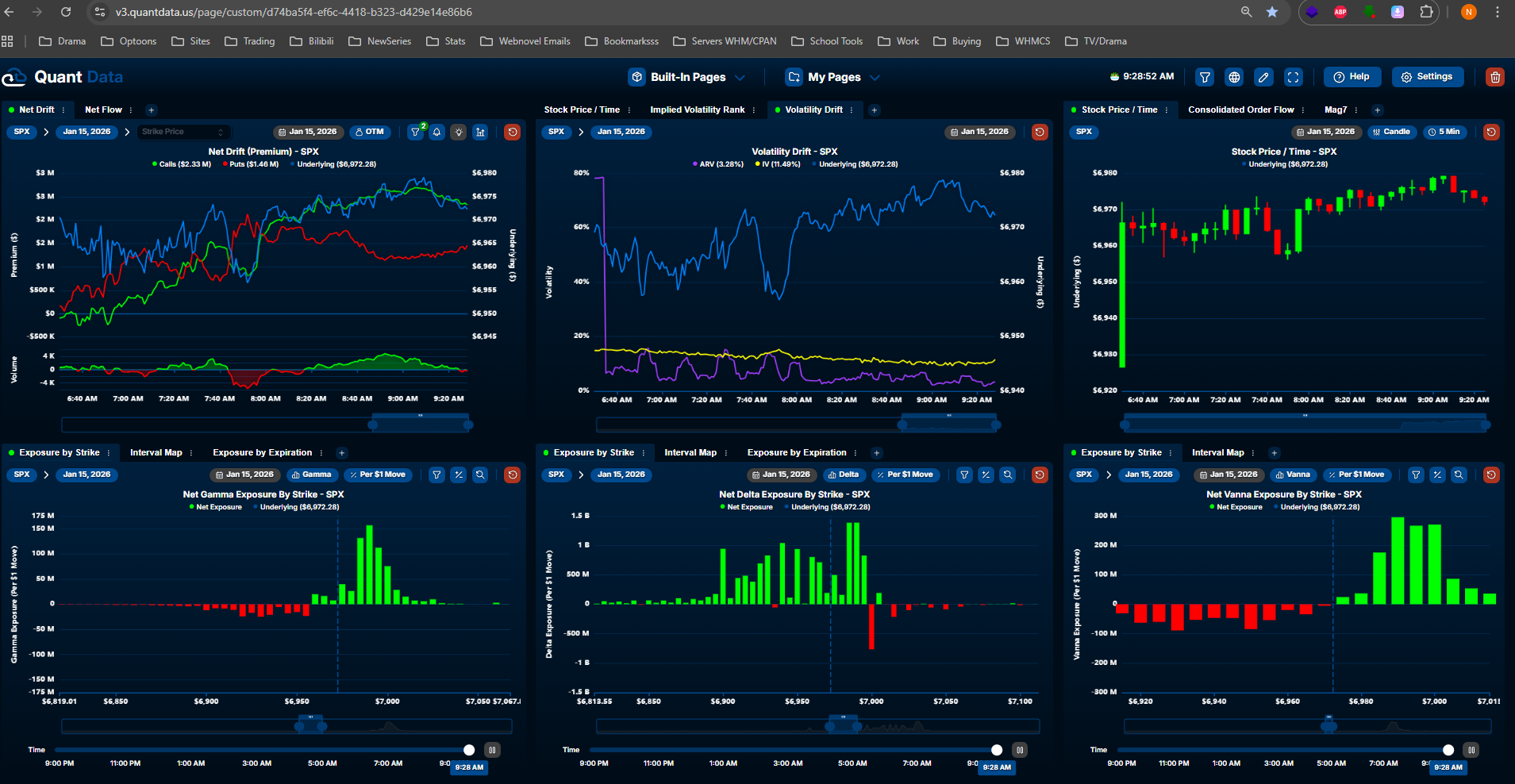1515x784 pixels.
Task: Expand the Built-In Pages dropdown
Action: coord(687,77)
